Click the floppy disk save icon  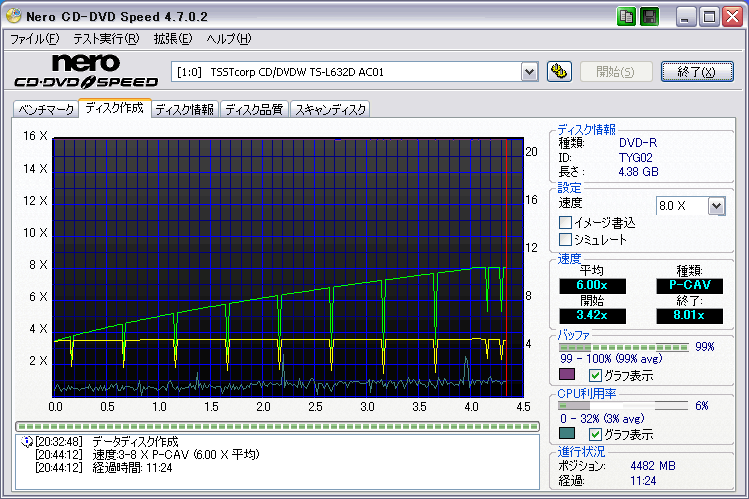coord(649,17)
